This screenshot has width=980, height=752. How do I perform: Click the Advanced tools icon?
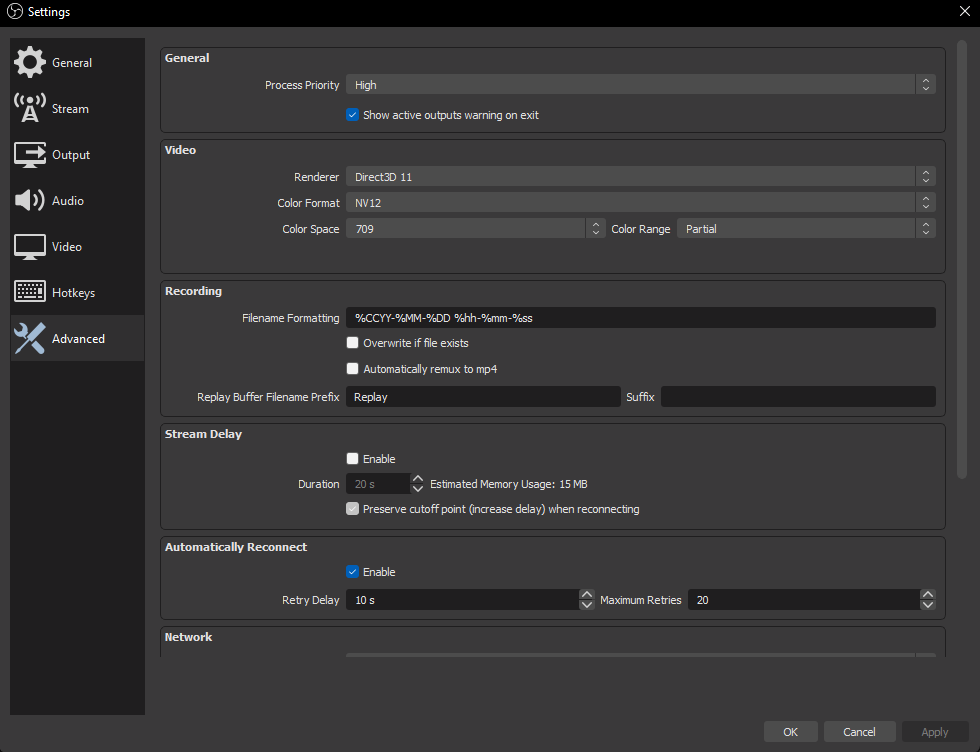click(29, 338)
